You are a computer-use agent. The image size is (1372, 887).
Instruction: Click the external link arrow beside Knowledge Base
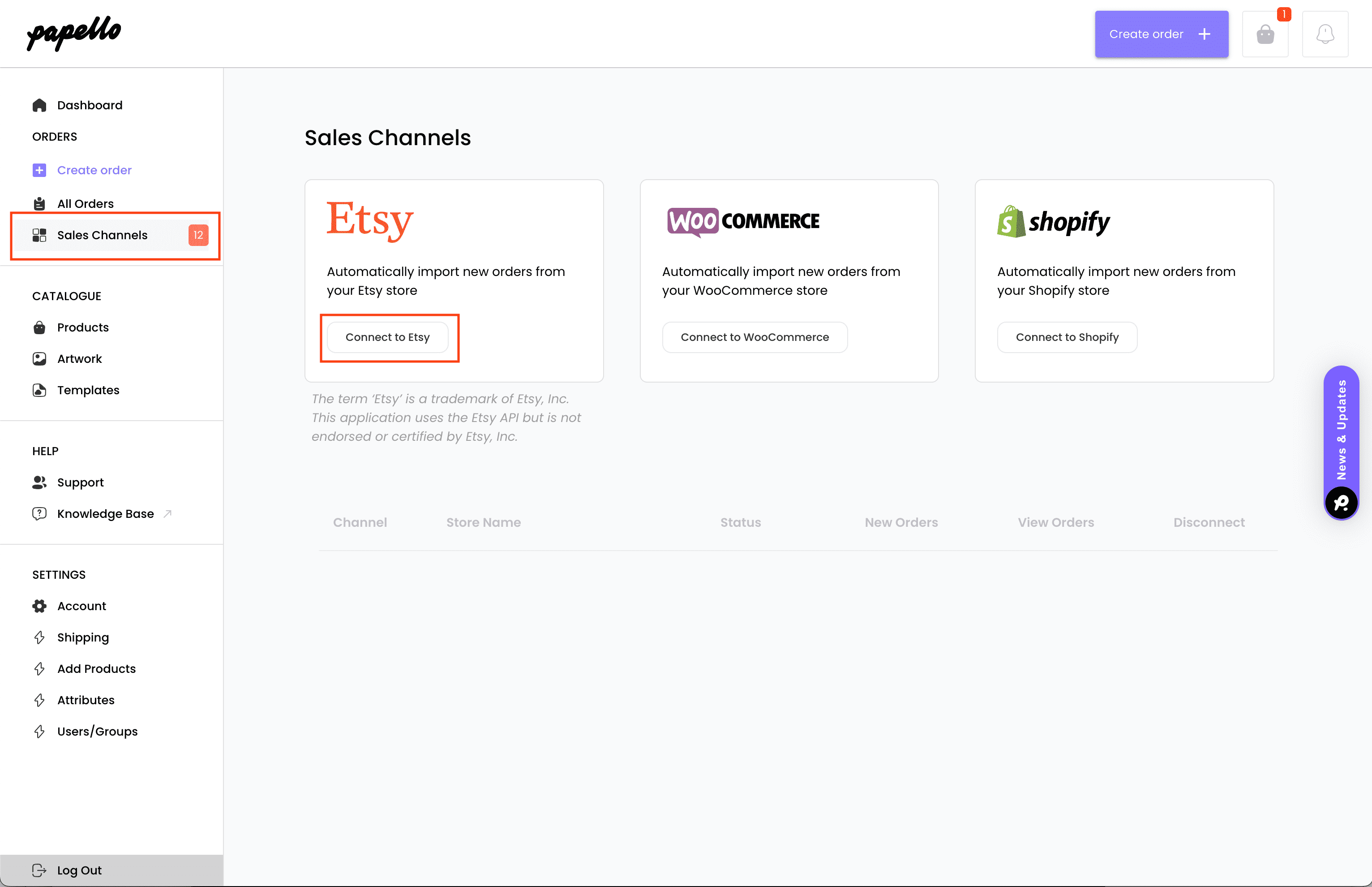pos(167,514)
